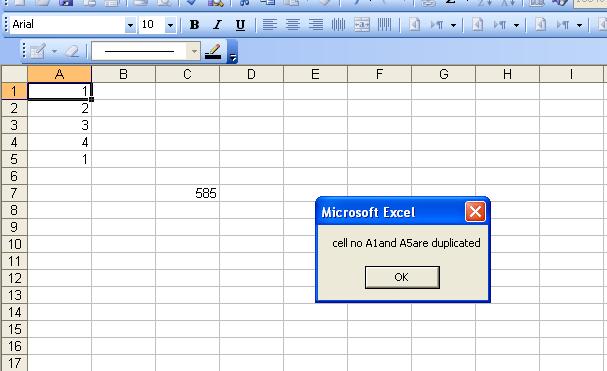Select the Draw Border pencil tool
The height and width of the screenshot is (371, 607).
point(38,51)
